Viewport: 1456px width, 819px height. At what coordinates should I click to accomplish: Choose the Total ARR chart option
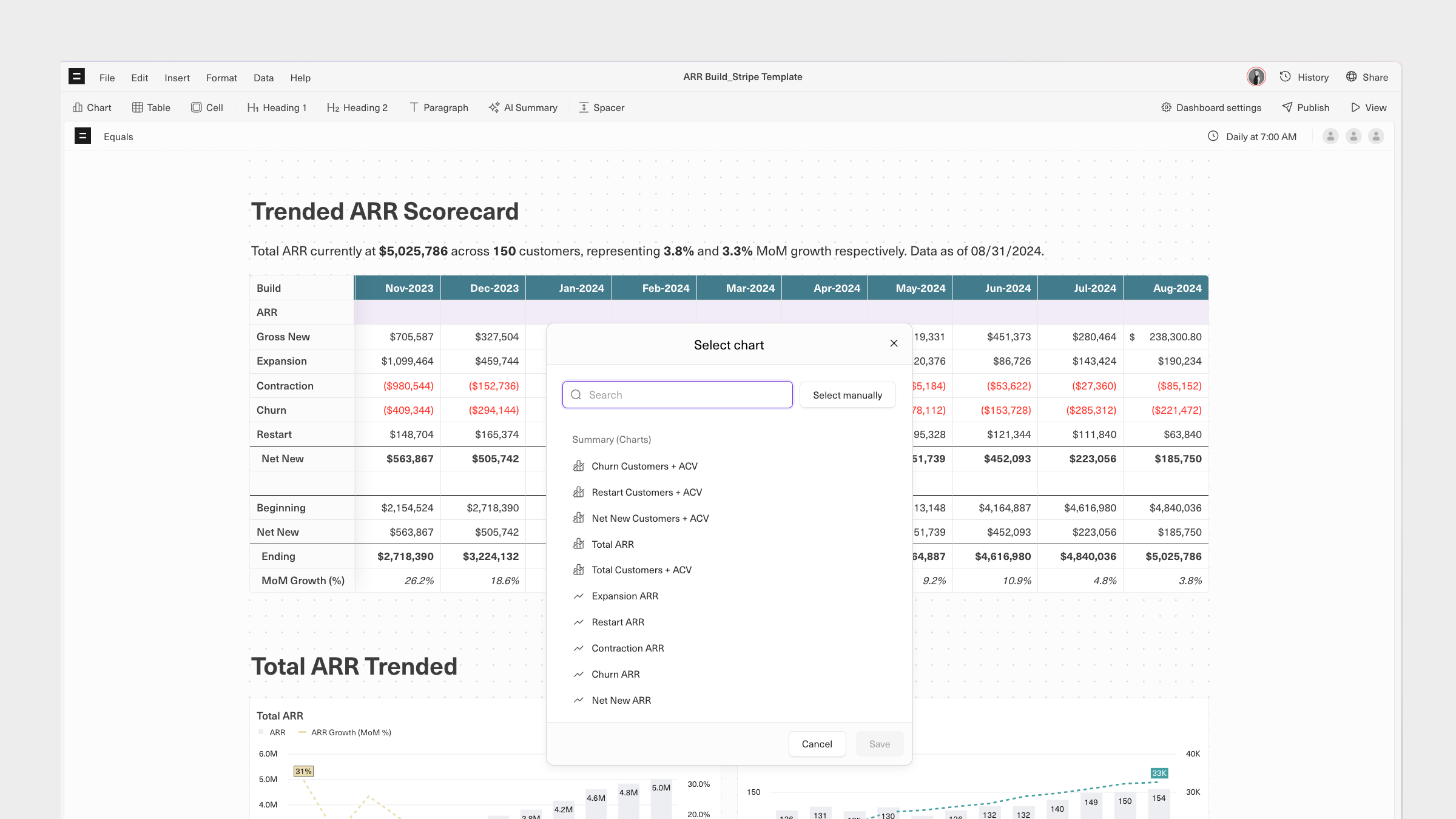click(x=612, y=544)
